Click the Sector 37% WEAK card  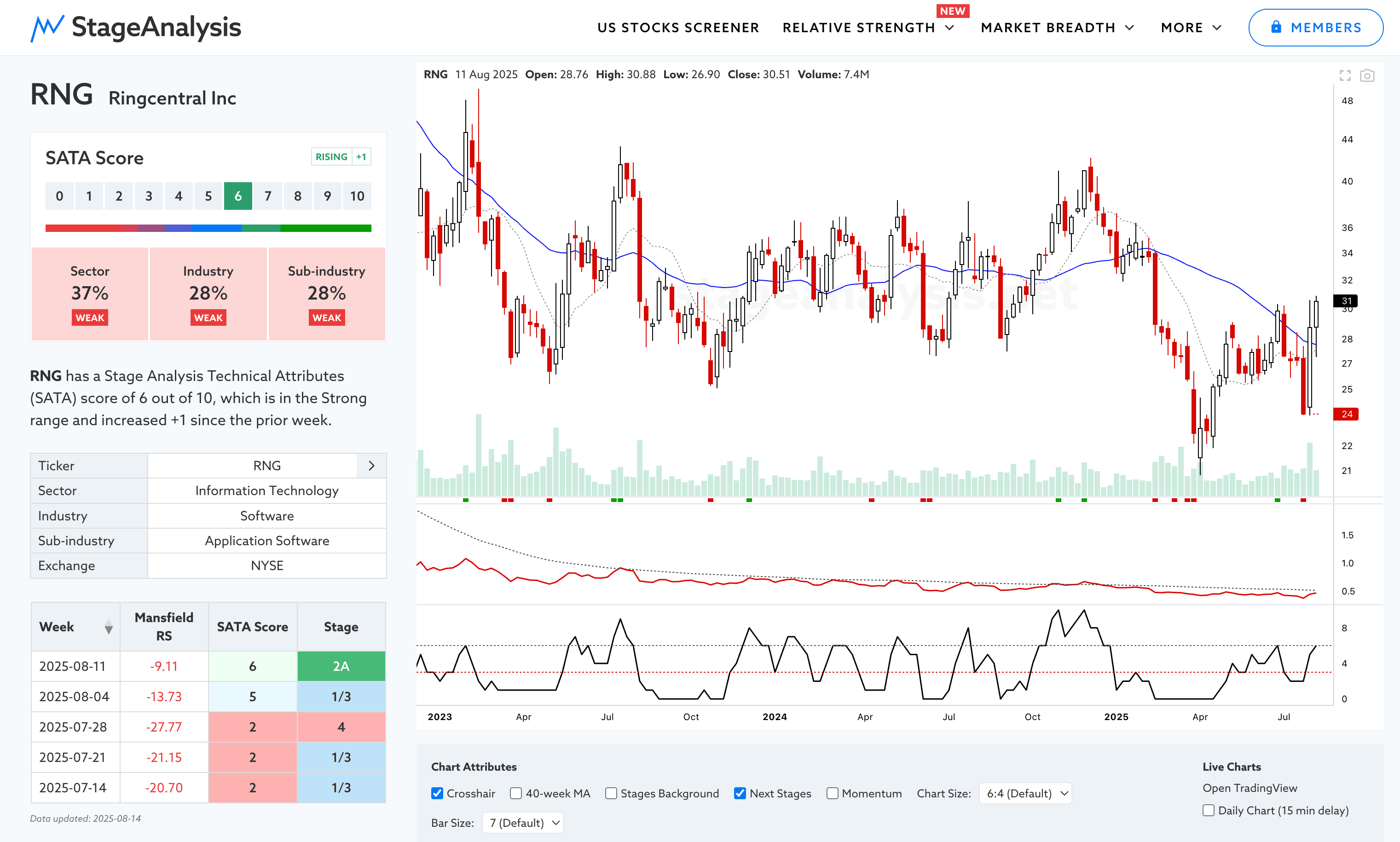coord(90,294)
